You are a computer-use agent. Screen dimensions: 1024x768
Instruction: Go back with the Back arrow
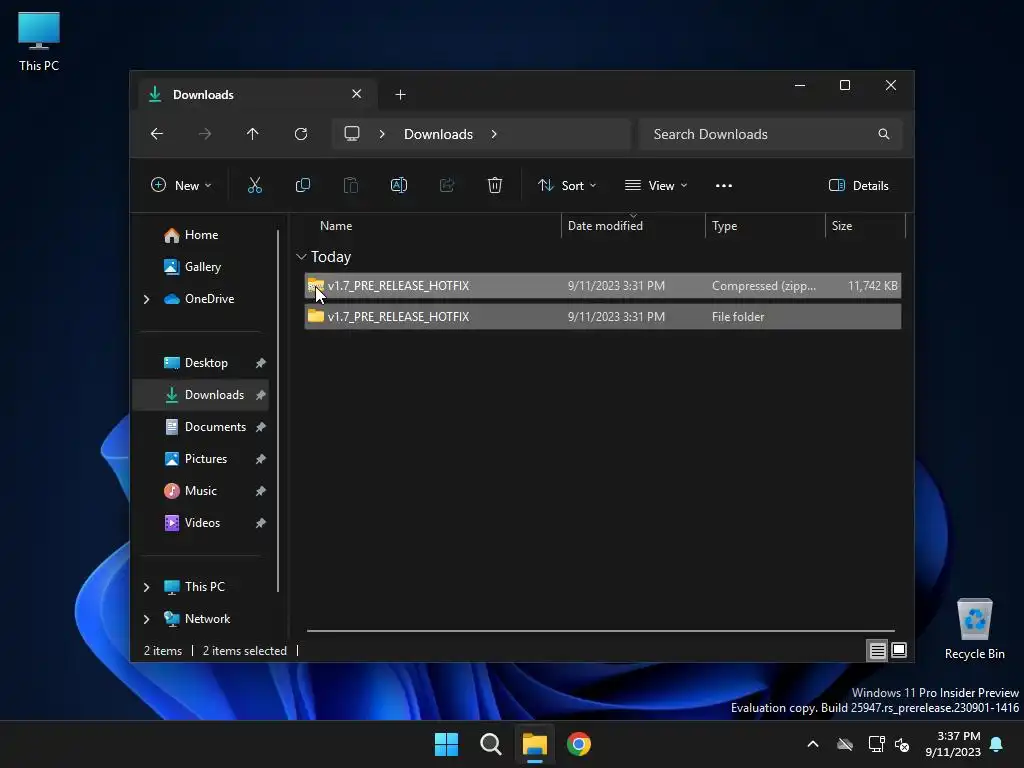pyautogui.click(x=157, y=134)
